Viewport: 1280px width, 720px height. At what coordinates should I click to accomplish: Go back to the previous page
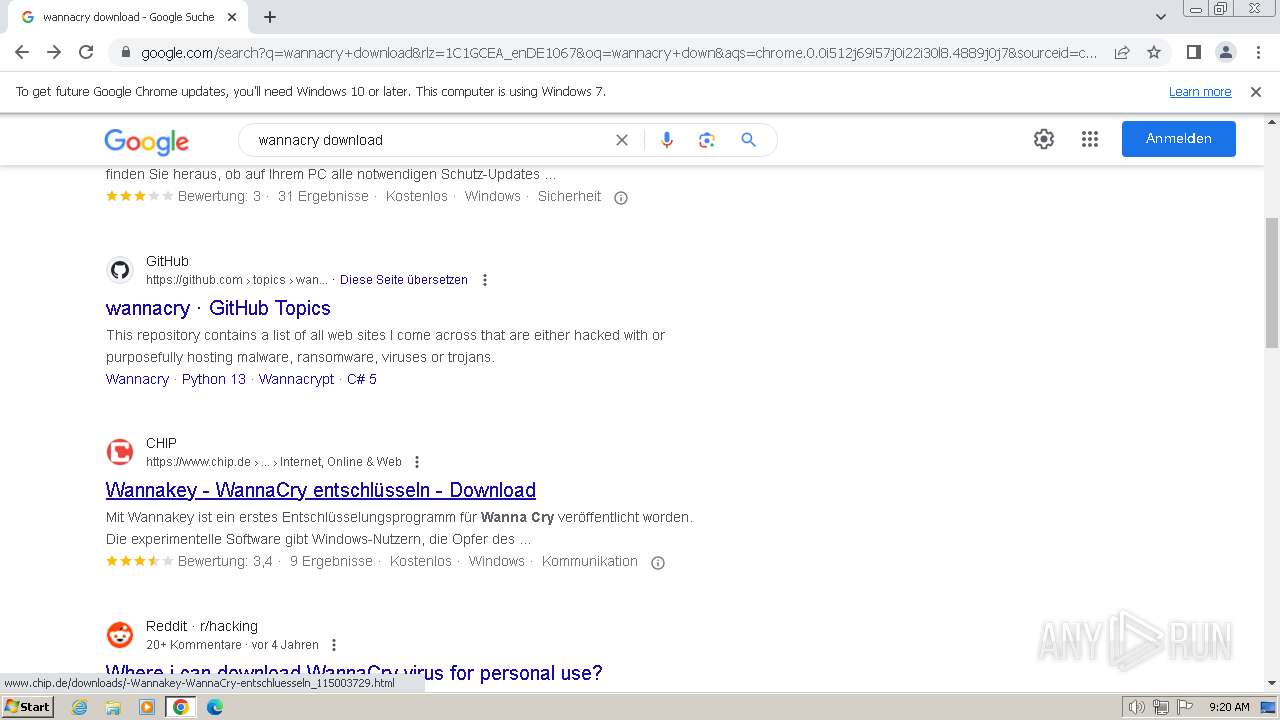[22, 52]
